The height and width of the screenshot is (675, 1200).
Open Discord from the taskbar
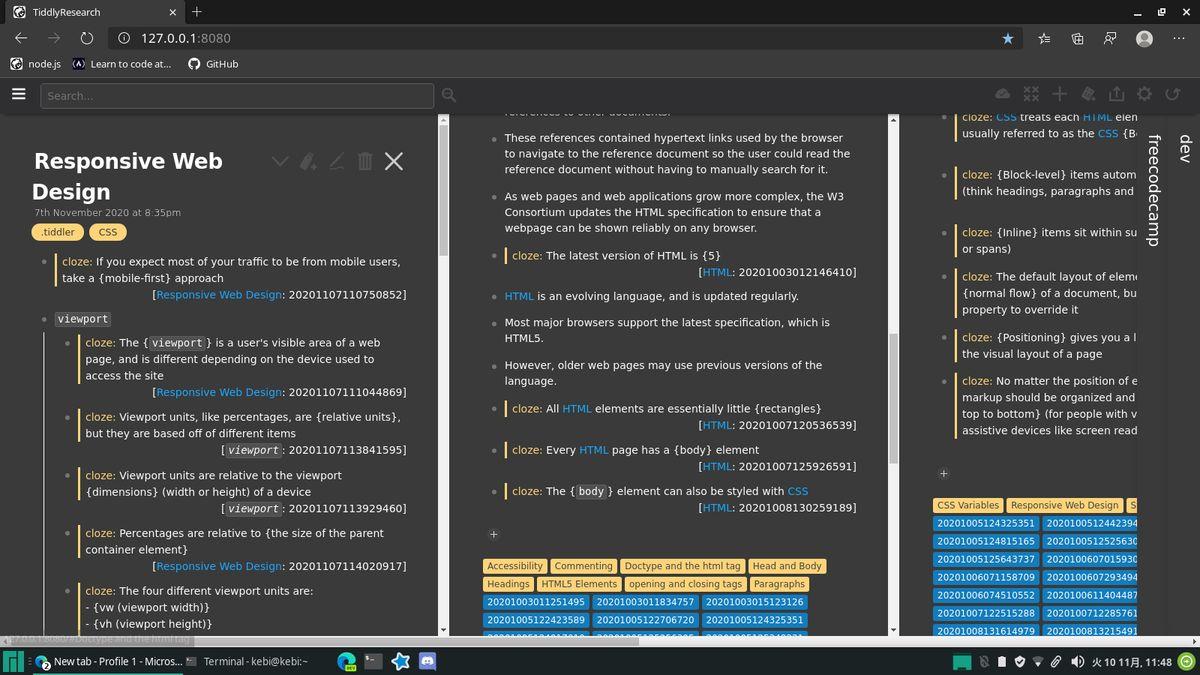tap(431, 661)
